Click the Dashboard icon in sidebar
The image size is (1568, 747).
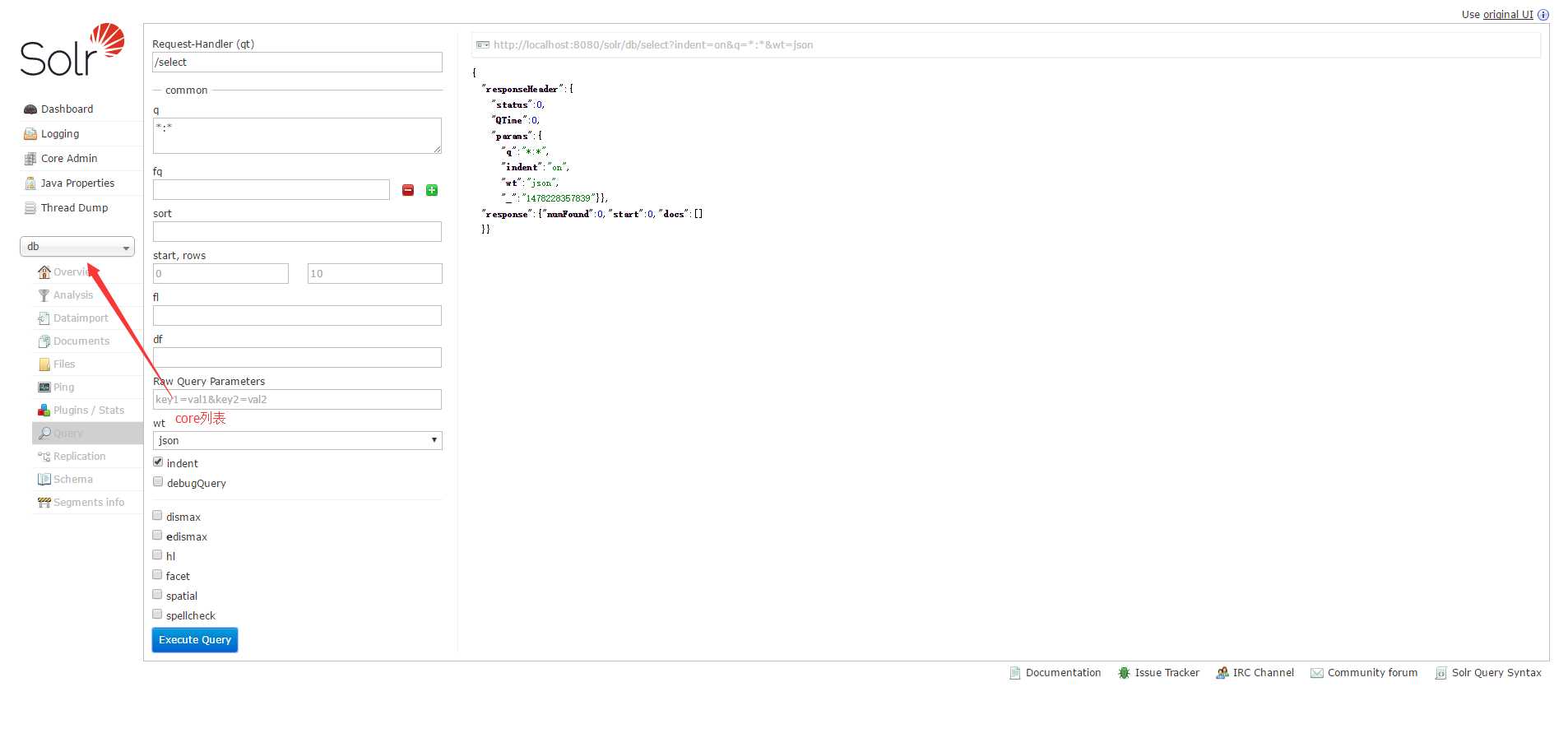(x=30, y=109)
